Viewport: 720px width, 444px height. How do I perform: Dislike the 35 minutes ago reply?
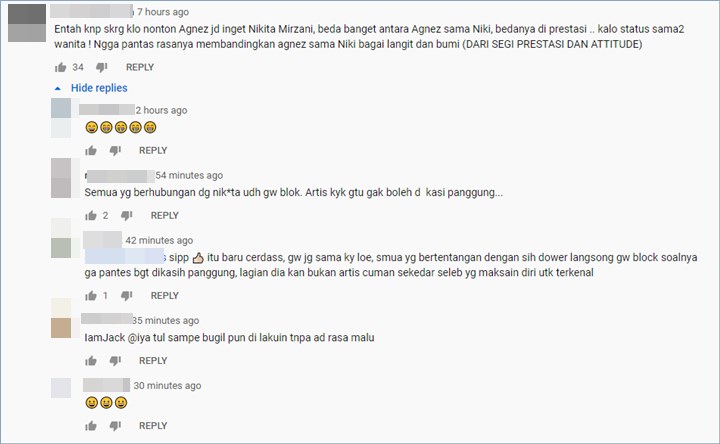115,361
